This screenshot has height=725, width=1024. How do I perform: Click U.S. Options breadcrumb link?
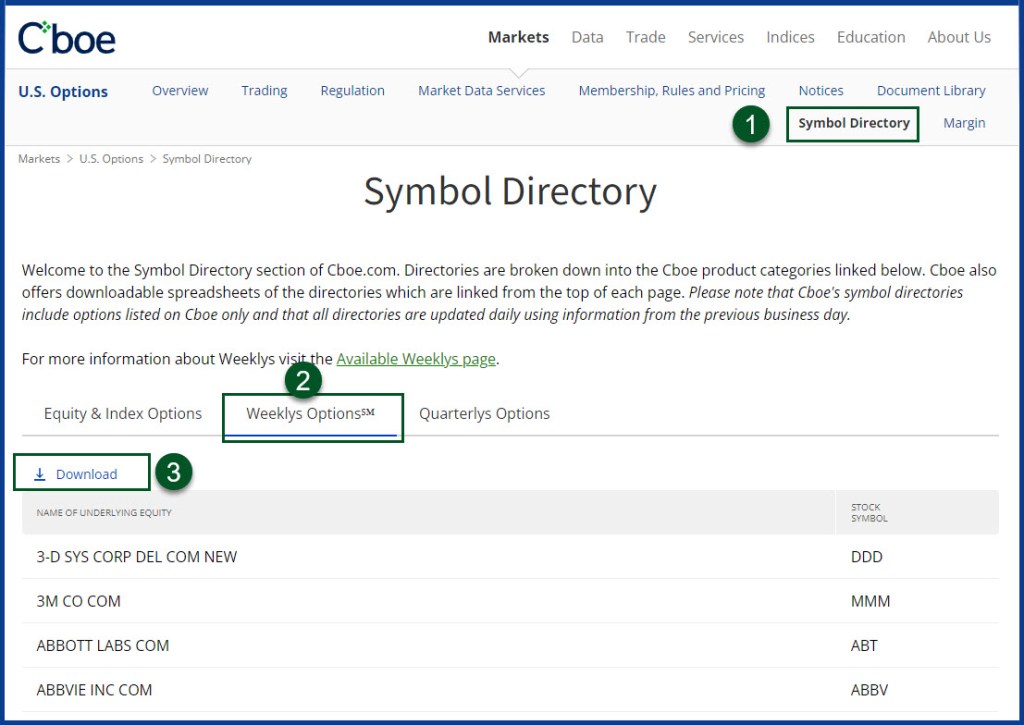(111, 159)
